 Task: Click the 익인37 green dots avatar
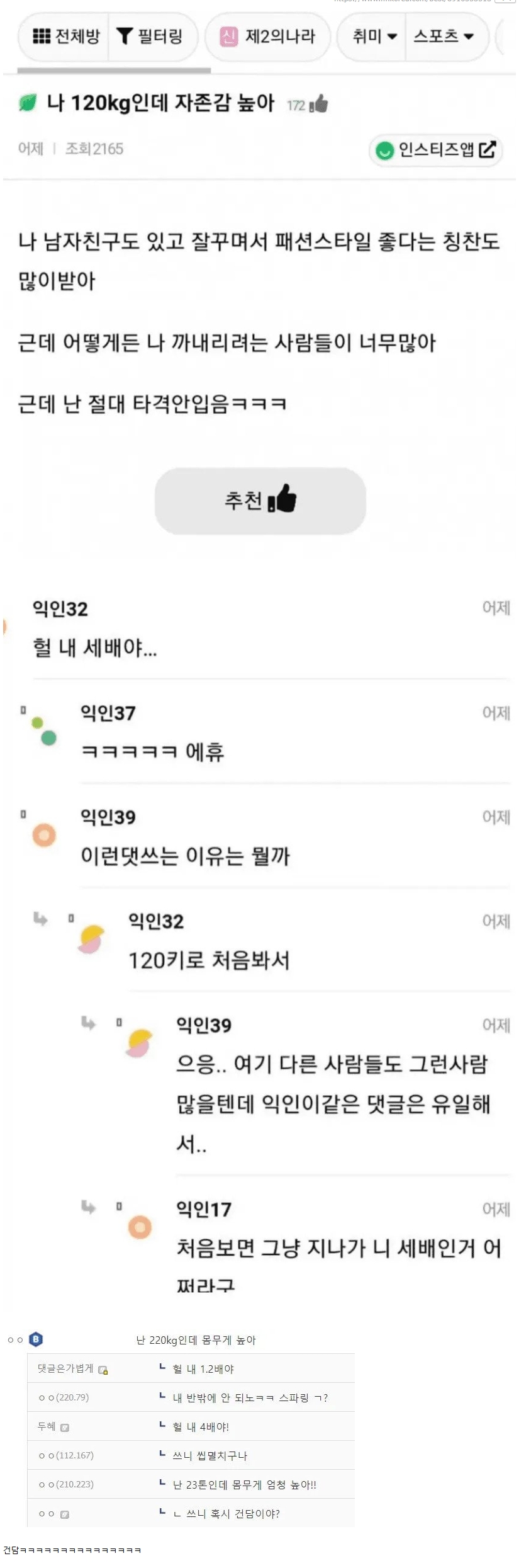(45, 731)
